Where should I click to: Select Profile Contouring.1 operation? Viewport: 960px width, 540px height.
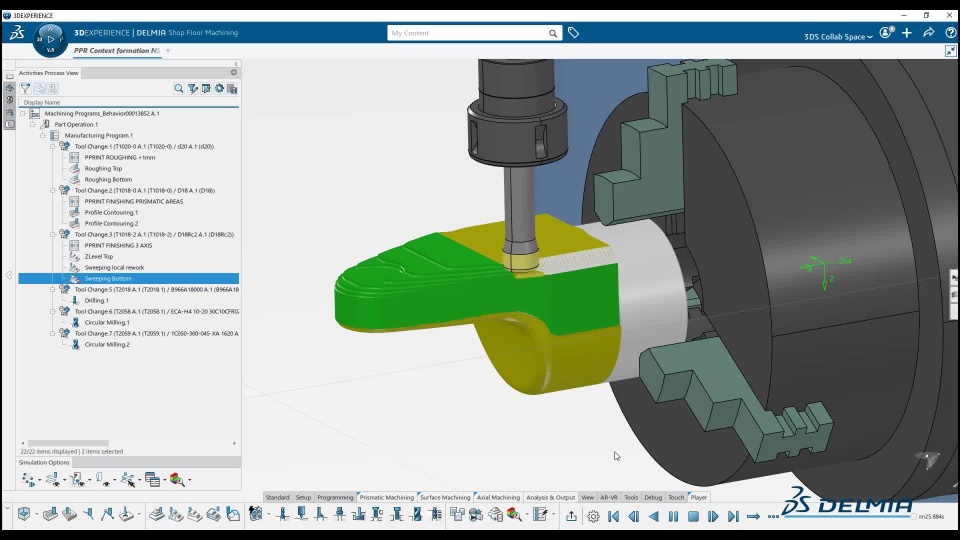(x=111, y=212)
